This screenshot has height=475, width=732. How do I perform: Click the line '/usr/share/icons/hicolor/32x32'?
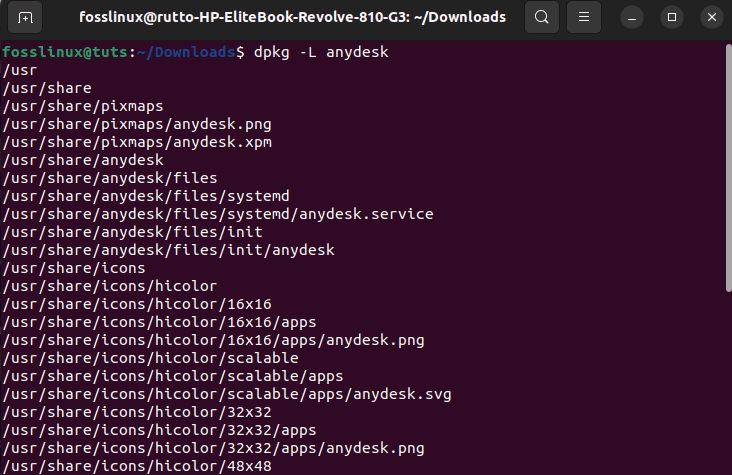(137, 412)
